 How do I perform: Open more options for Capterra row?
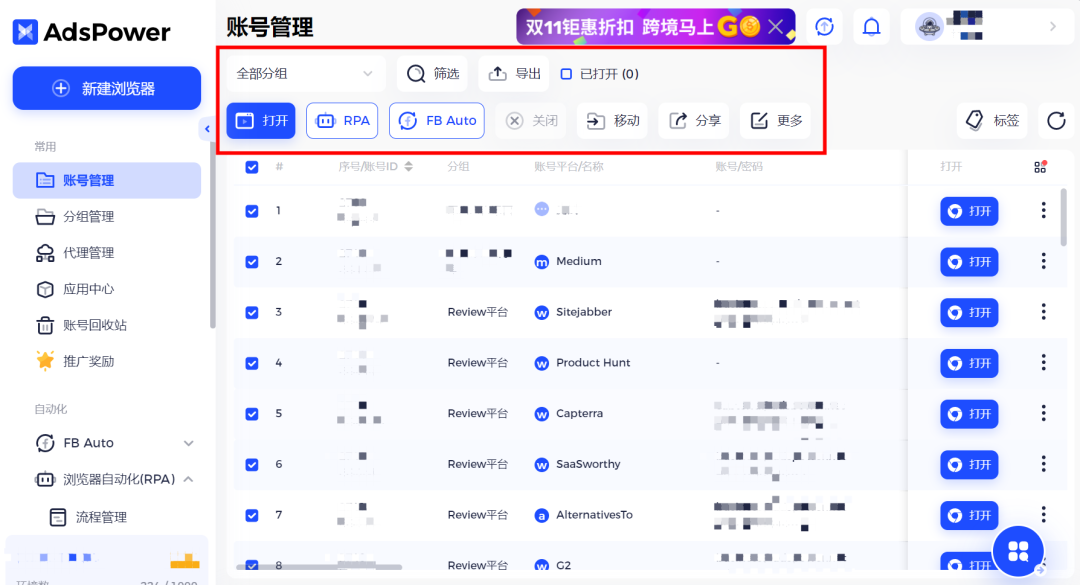point(1043,413)
